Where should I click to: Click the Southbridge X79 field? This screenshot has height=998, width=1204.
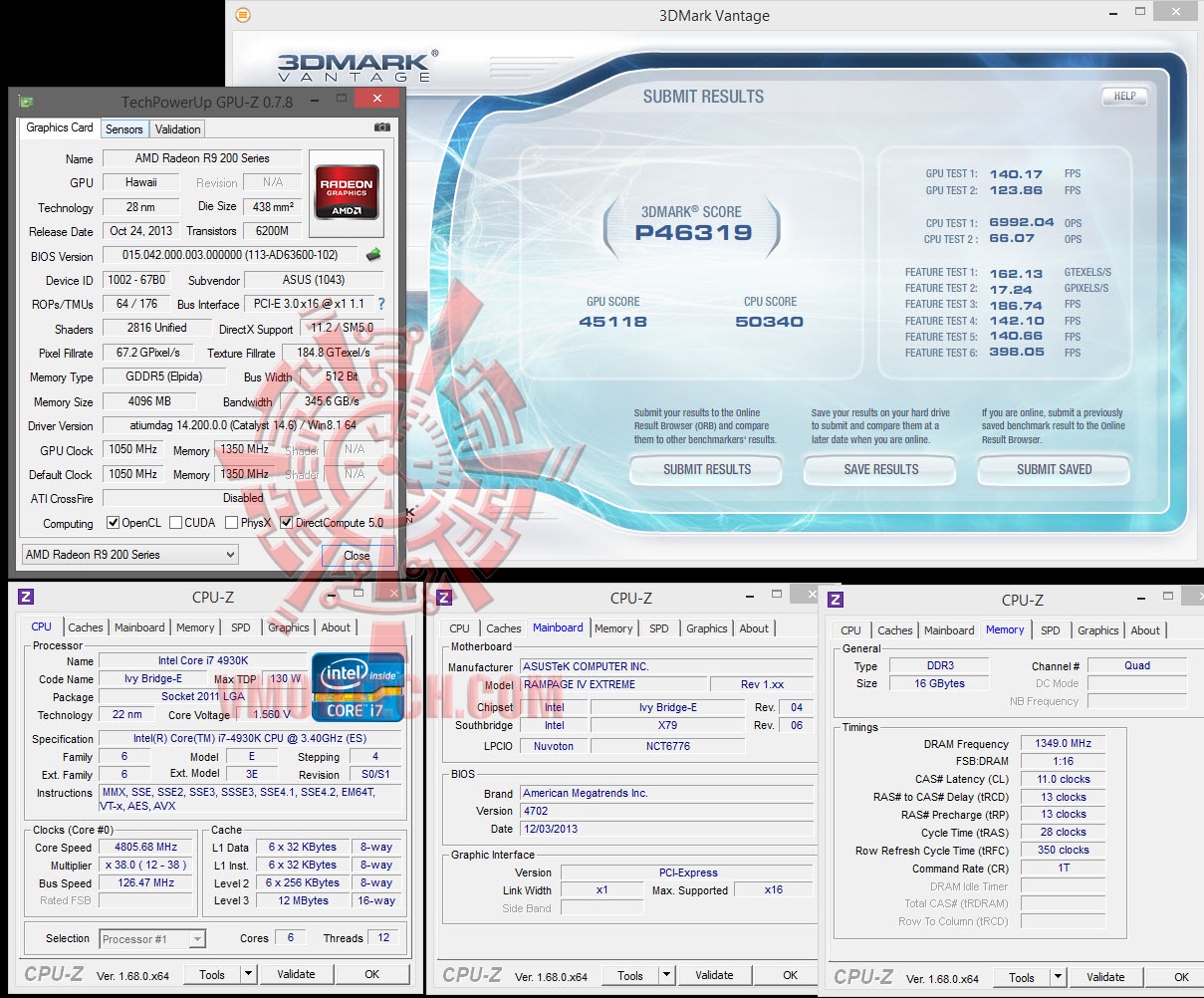[x=667, y=725]
